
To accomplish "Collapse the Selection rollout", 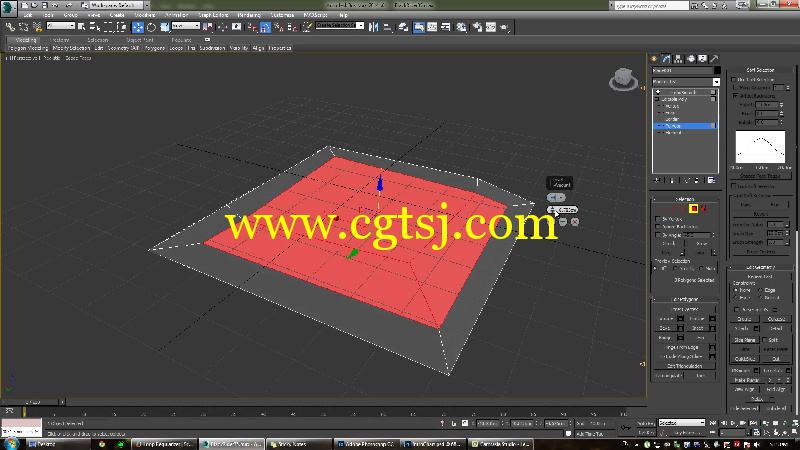I will coord(685,198).
